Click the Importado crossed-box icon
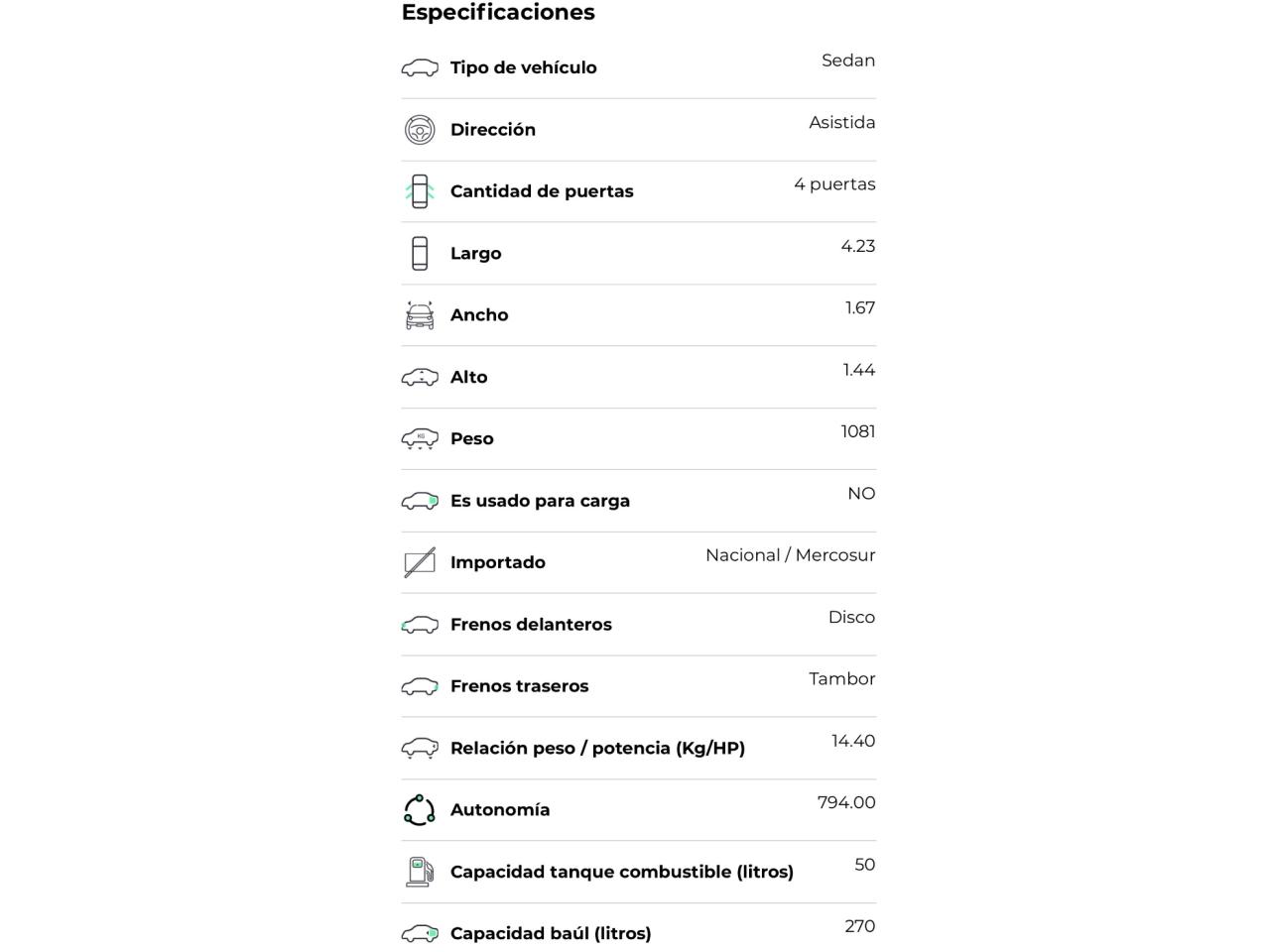 (420, 562)
